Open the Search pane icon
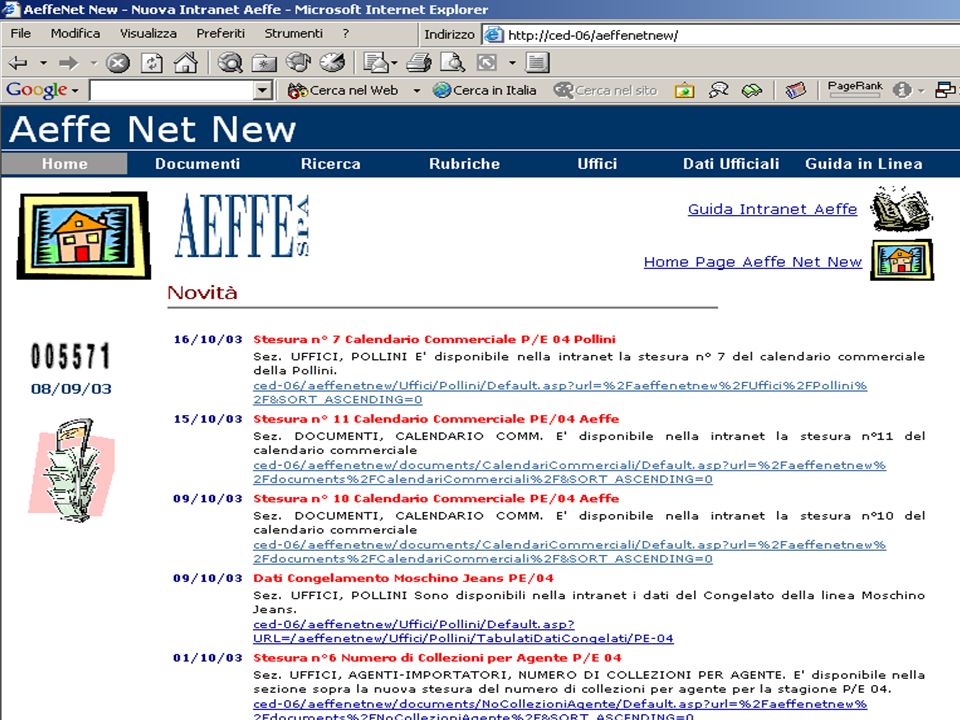The image size is (960, 720). (x=231, y=62)
